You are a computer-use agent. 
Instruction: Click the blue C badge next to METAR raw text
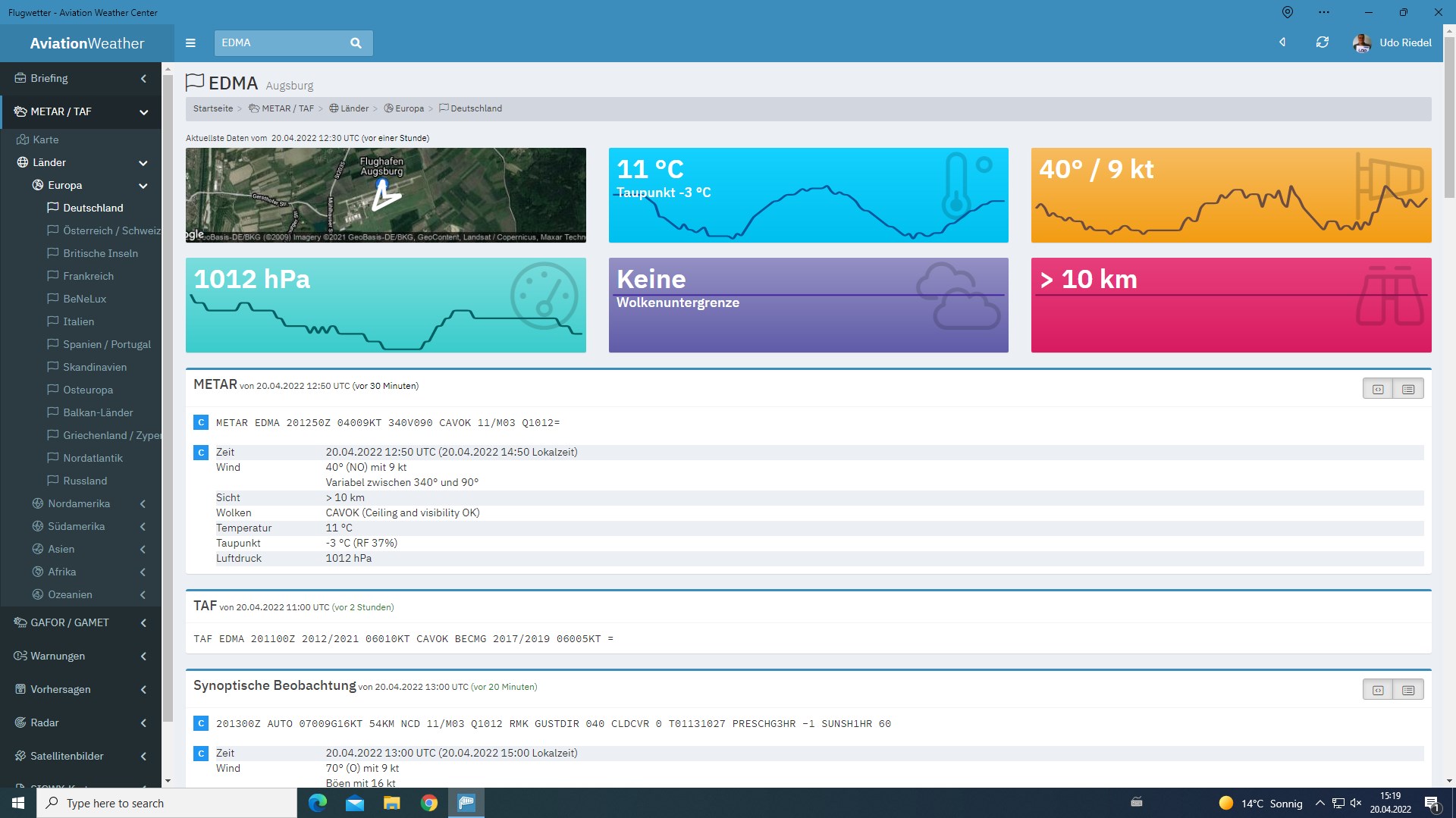201,422
